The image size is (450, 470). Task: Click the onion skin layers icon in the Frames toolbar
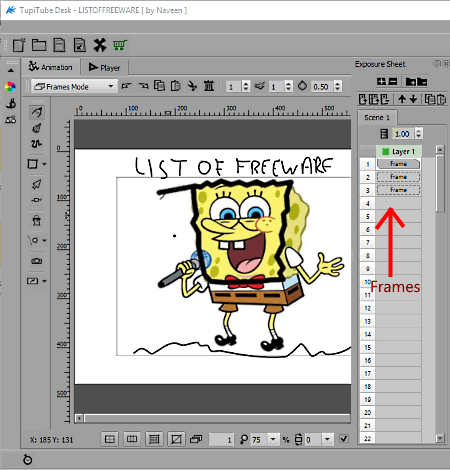260,86
